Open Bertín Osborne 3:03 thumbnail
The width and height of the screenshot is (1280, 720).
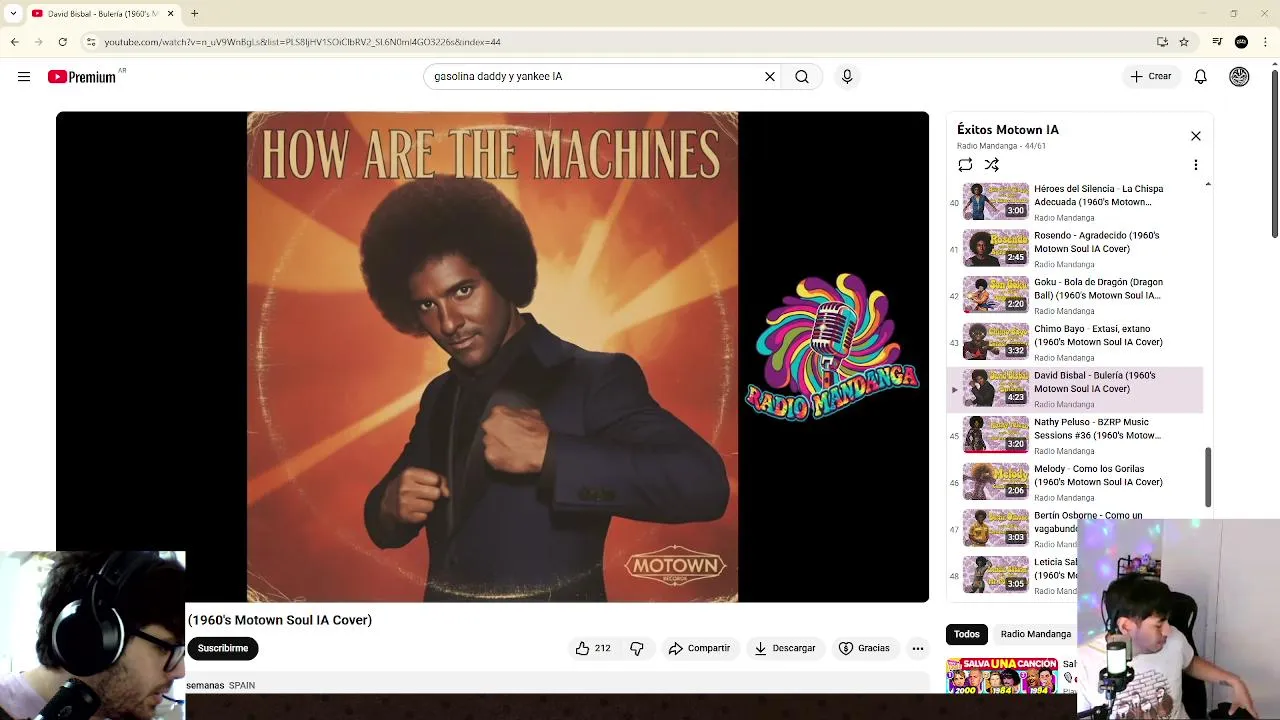point(995,528)
